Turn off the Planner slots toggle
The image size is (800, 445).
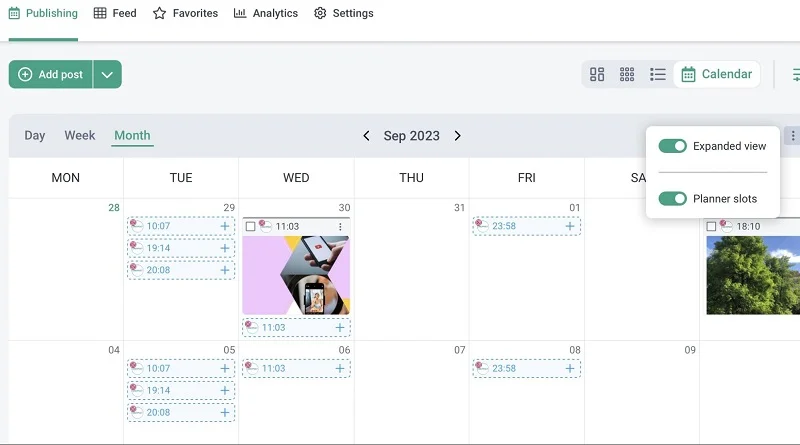point(673,199)
